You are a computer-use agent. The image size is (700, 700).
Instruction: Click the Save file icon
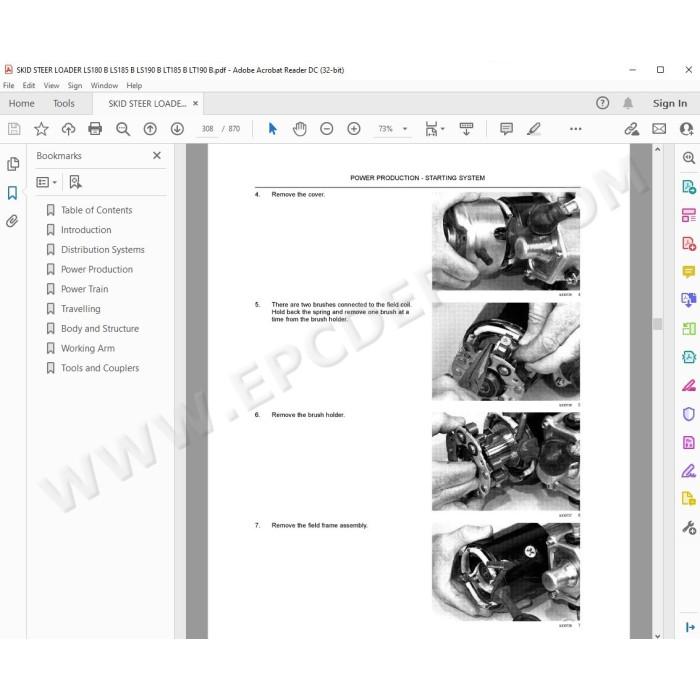pyautogui.click(x=14, y=129)
